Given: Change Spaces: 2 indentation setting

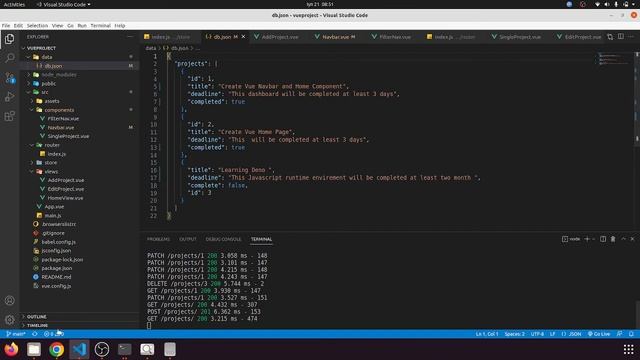Looking at the screenshot, I should 514,334.
